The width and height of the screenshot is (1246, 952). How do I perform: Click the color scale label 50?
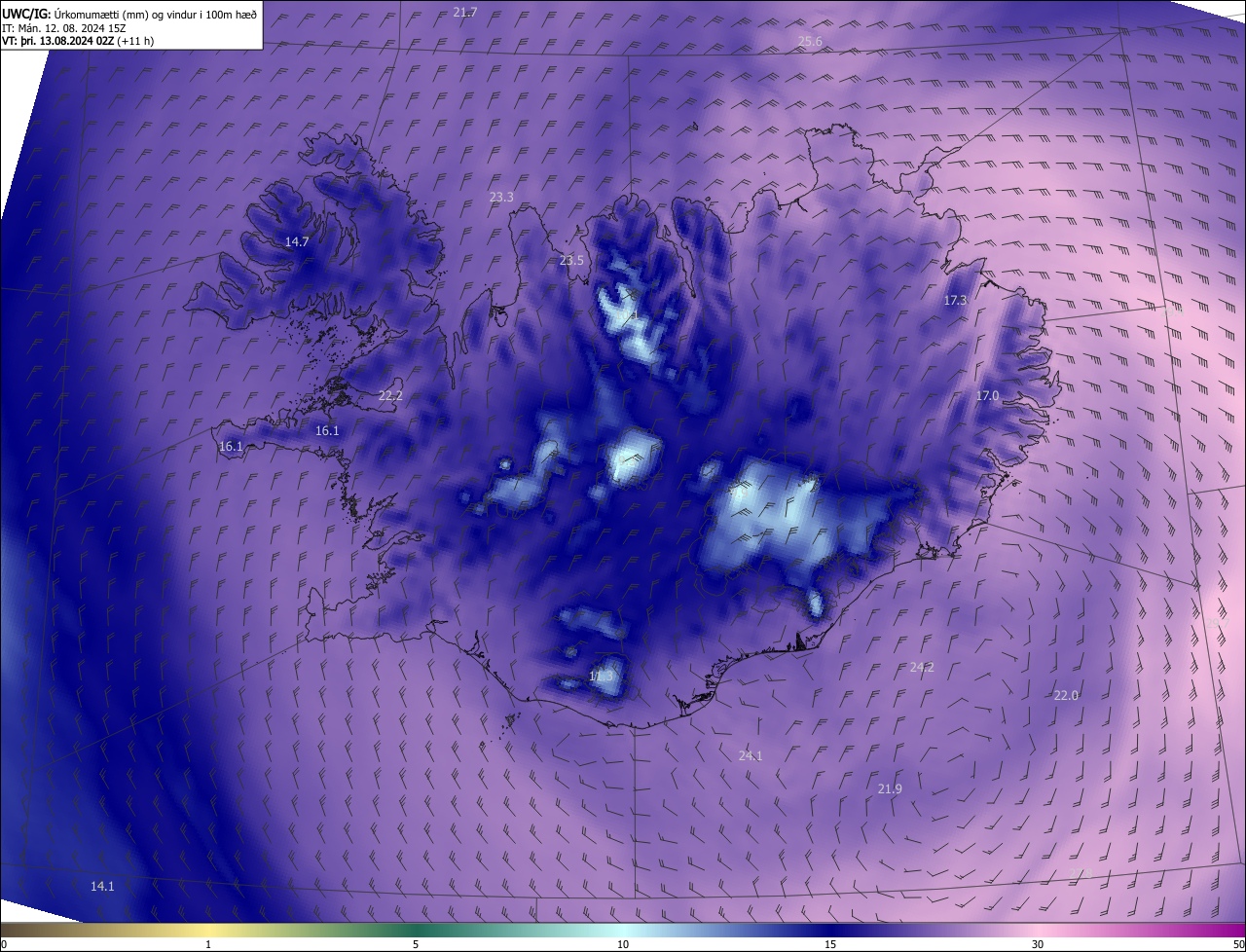tap(1238, 944)
